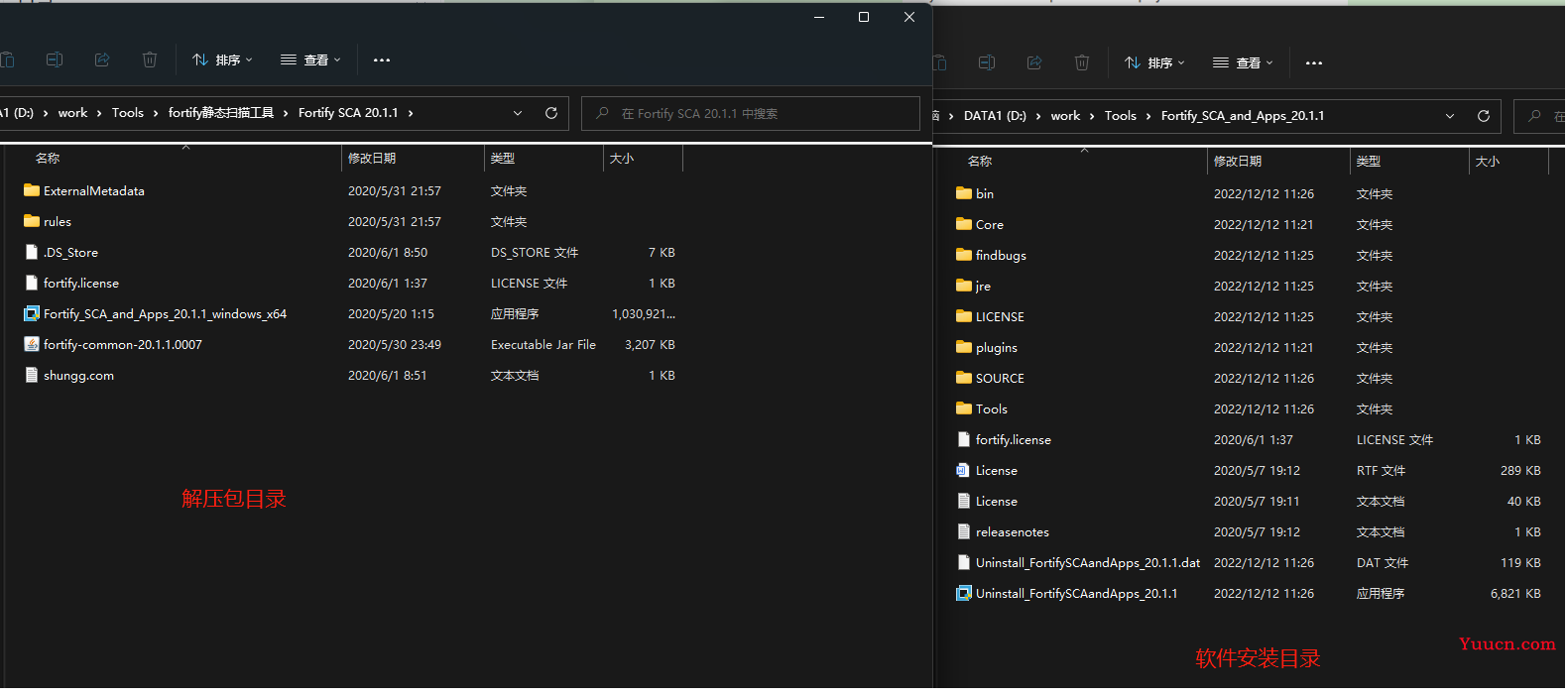1568x698 pixels.
Task: Expand address history dropdown in right window
Action: tap(1450, 116)
